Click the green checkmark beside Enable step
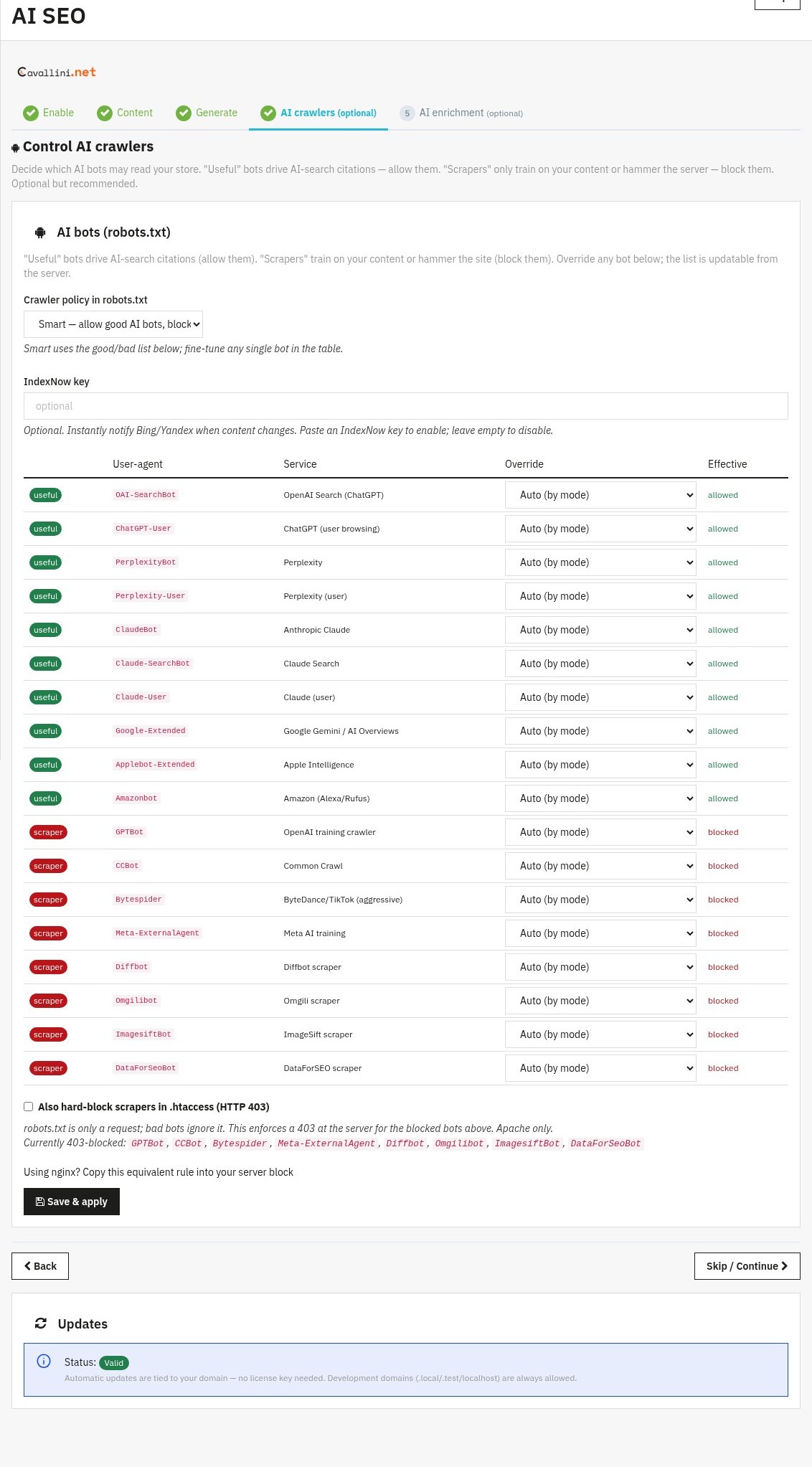The height and width of the screenshot is (1467, 812). 31,113
